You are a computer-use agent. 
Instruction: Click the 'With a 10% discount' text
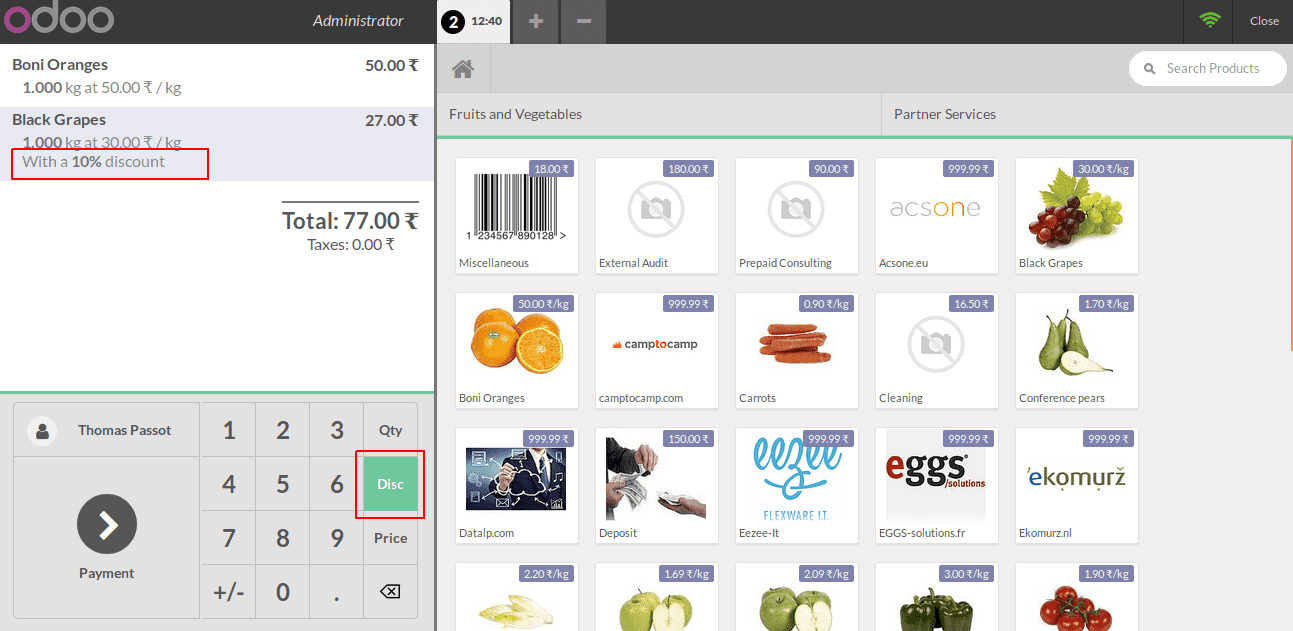93,161
